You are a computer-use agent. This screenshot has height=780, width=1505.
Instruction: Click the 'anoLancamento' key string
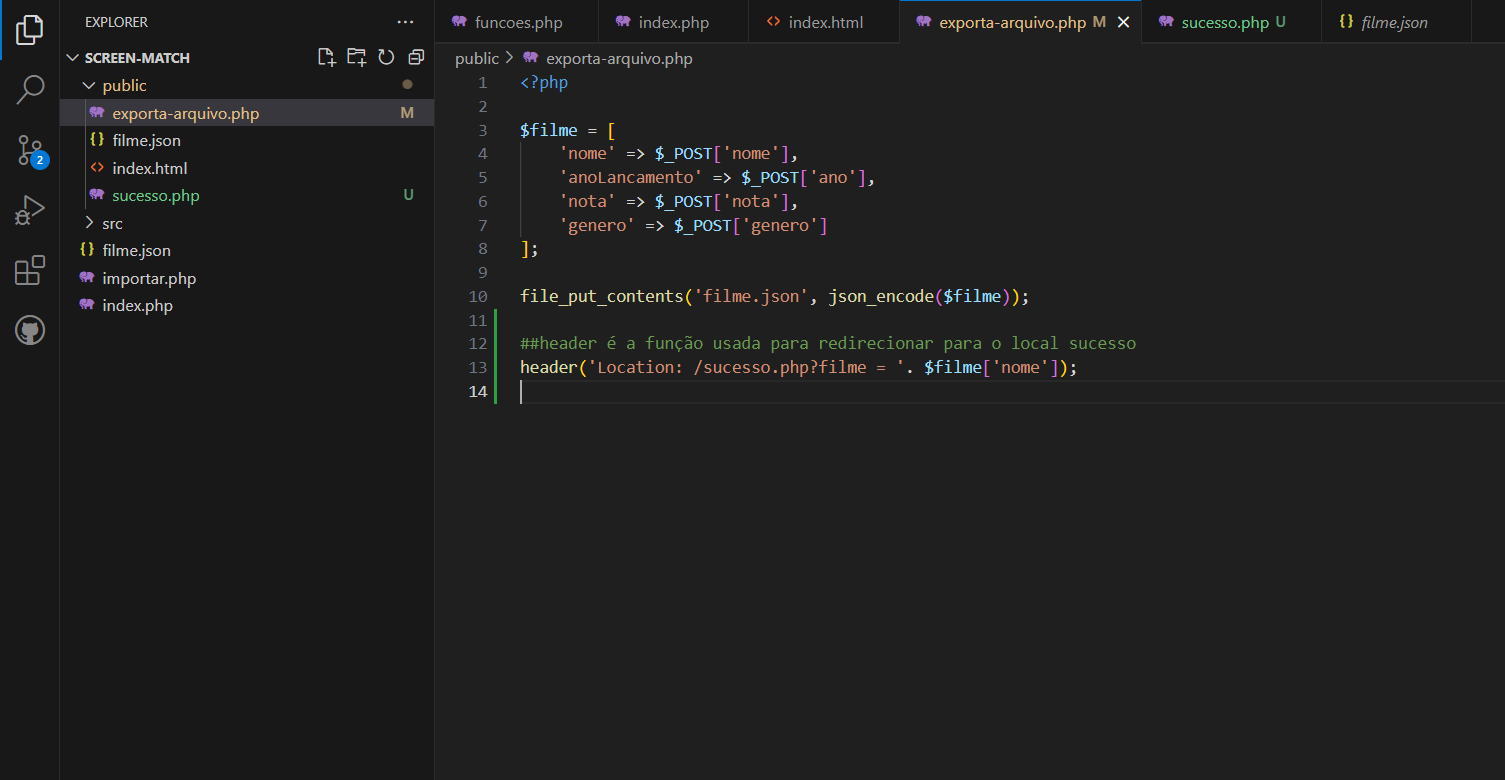[x=631, y=177]
